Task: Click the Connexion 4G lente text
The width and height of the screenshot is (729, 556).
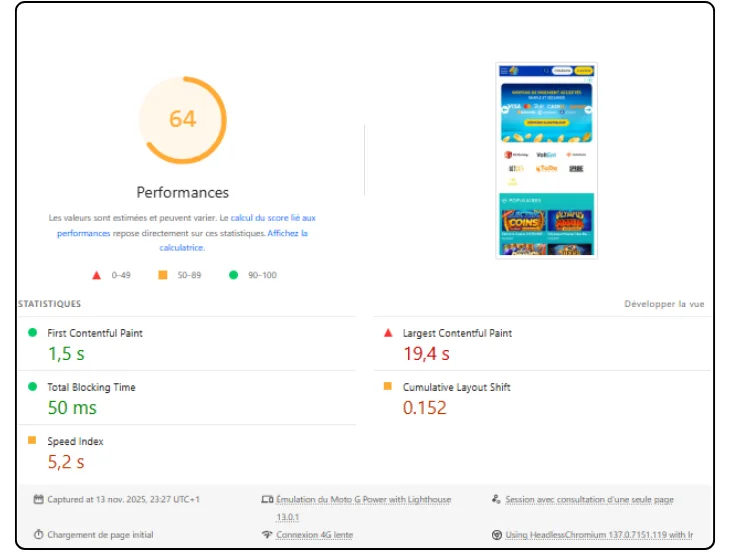Action: tap(315, 535)
